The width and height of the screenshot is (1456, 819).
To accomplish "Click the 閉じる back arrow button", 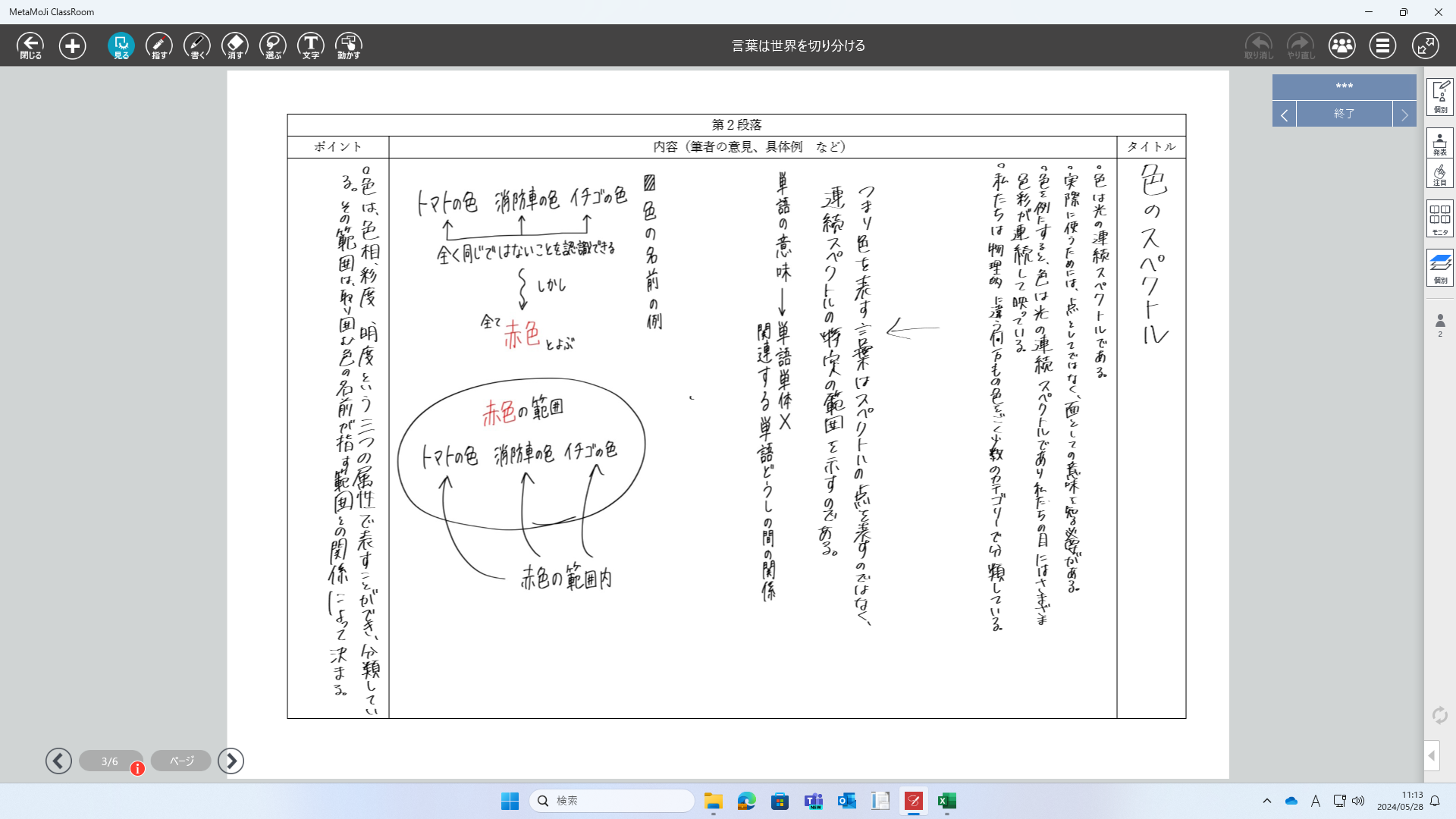I will point(30,45).
